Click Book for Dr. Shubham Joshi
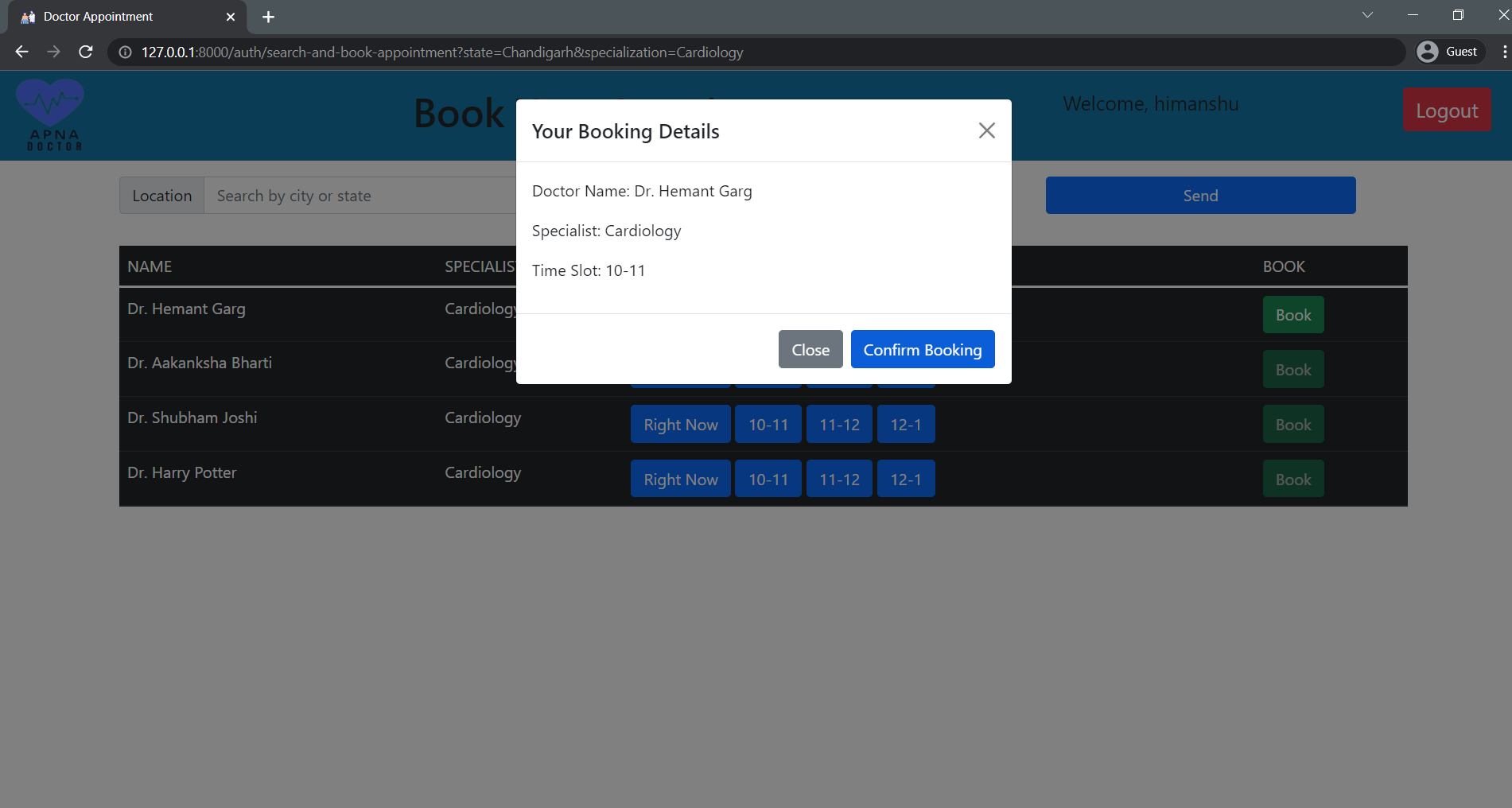This screenshot has height=808, width=1512. point(1293,425)
